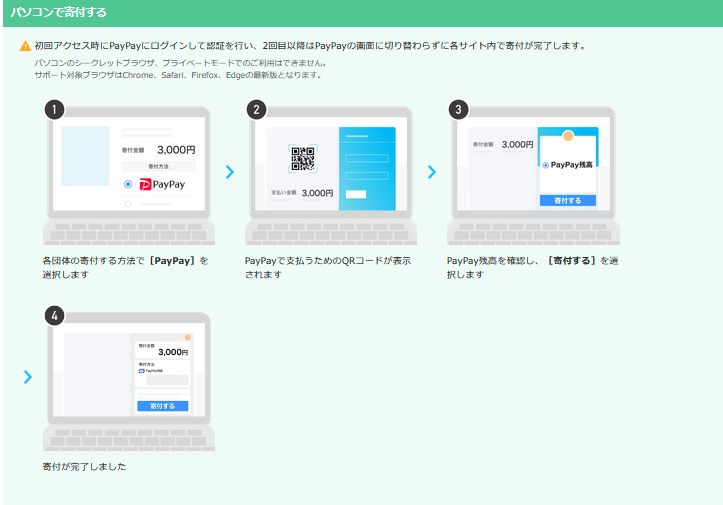
Task: Click the step 1 laptop illustration
Action: tap(129, 176)
